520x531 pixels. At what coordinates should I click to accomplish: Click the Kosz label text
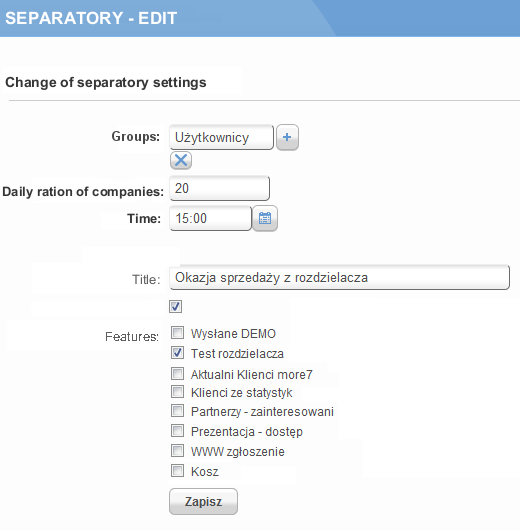click(205, 472)
